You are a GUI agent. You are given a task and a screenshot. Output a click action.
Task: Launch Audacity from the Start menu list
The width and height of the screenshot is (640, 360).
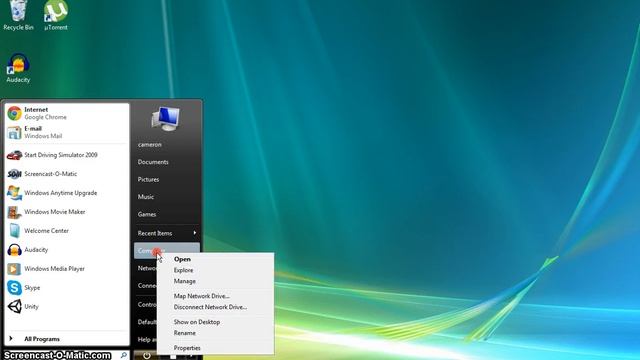coord(67,250)
